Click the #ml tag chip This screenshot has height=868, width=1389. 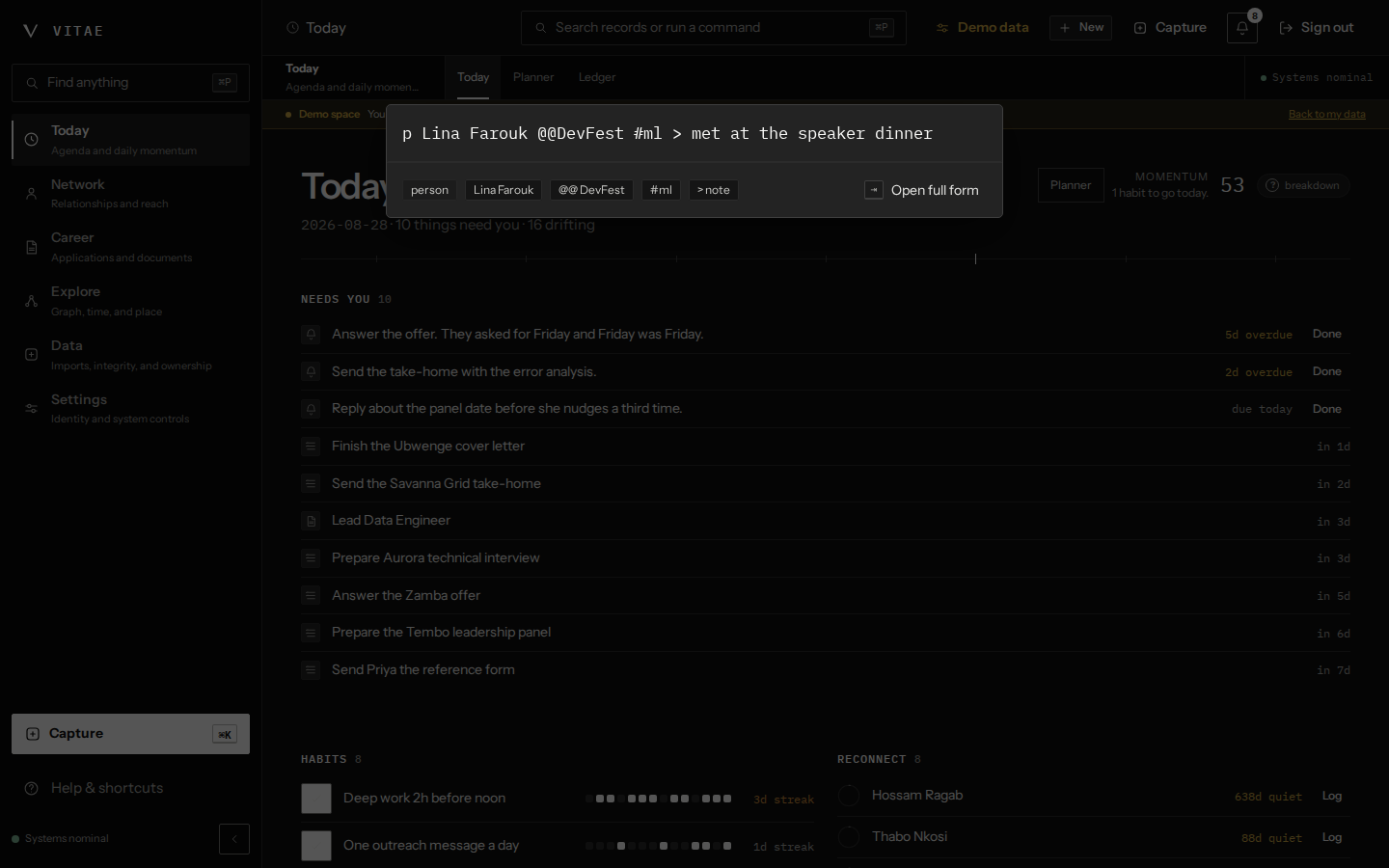pos(661,190)
